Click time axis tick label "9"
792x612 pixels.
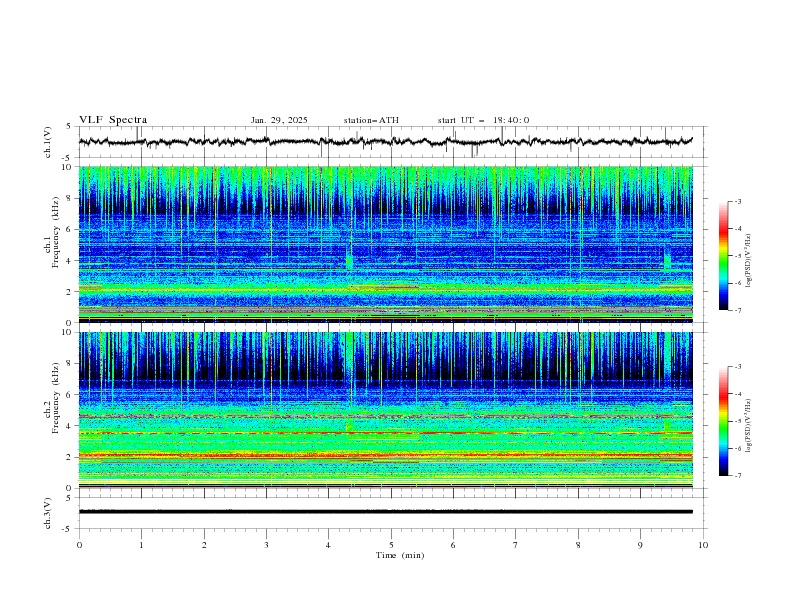pyautogui.click(x=640, y=545)
